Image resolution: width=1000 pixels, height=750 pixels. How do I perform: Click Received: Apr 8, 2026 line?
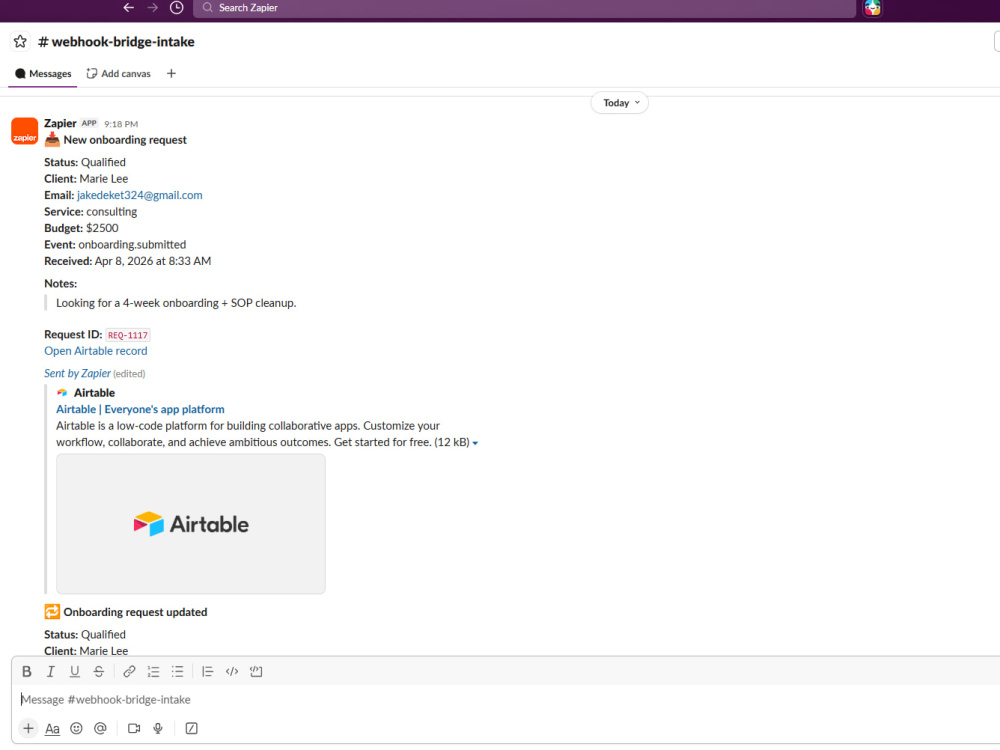[x=128, y=261]
